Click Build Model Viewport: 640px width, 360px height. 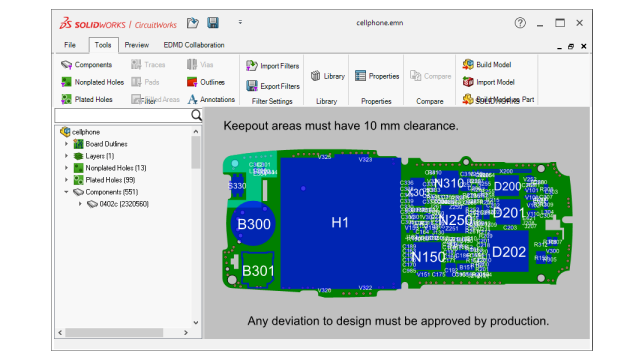coord(487,64)
